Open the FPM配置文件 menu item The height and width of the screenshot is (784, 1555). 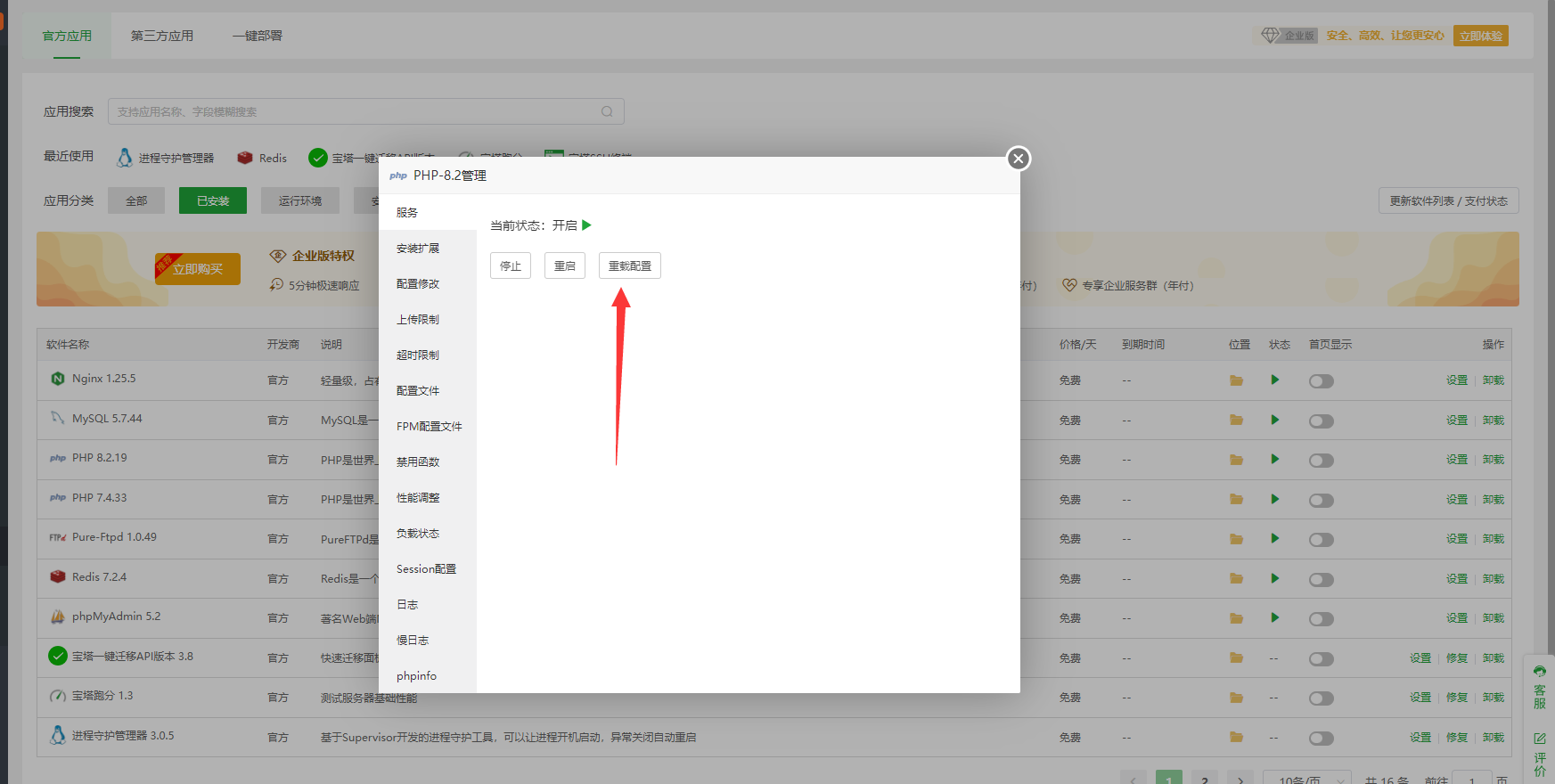coord(428,426)
